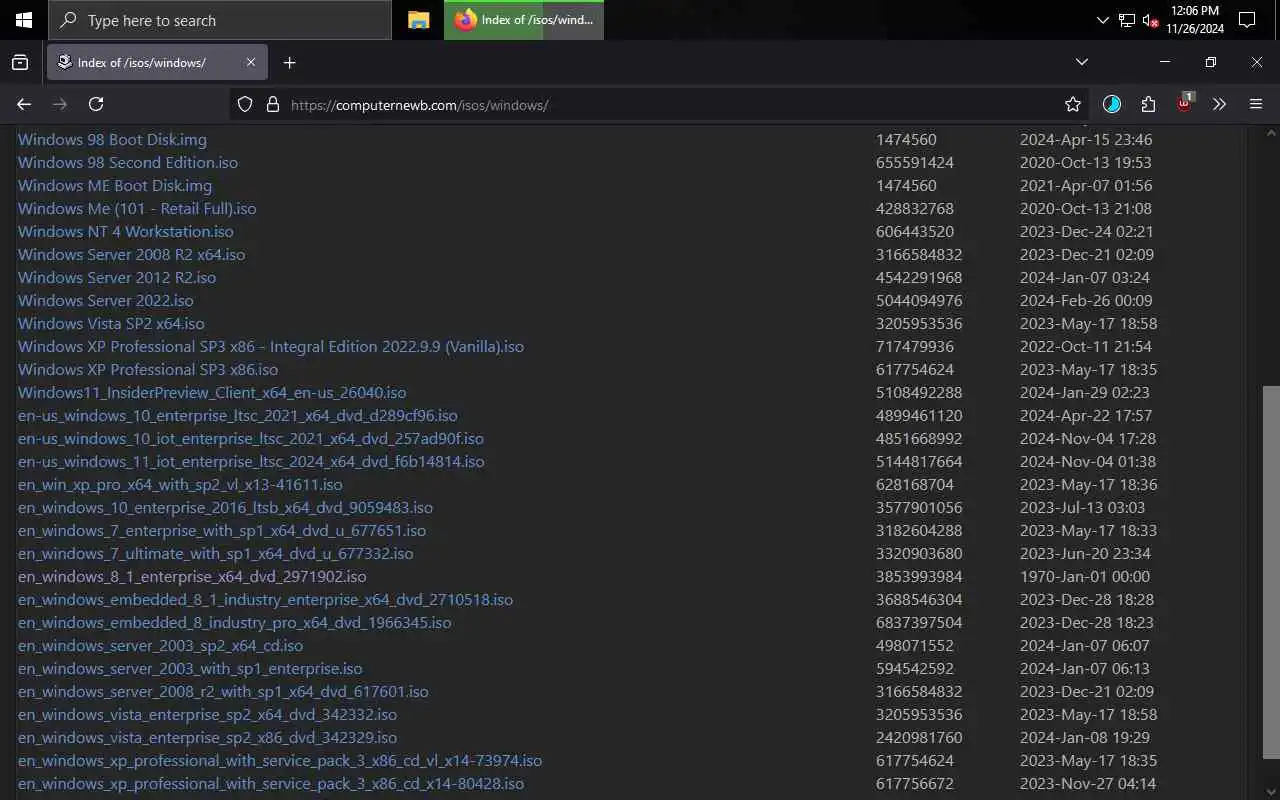Screen dimensions: 1280x800
Task: Click en_windows_server_2003_with_sp1_enterprise.iso
Action: (190, 668)
